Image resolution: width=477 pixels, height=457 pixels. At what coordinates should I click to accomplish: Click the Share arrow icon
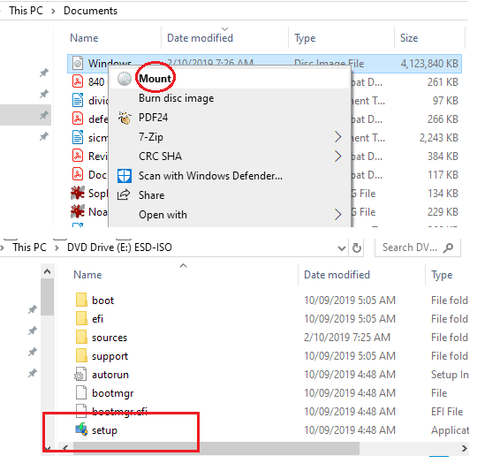pyautogui.click(x=124, y=195)
